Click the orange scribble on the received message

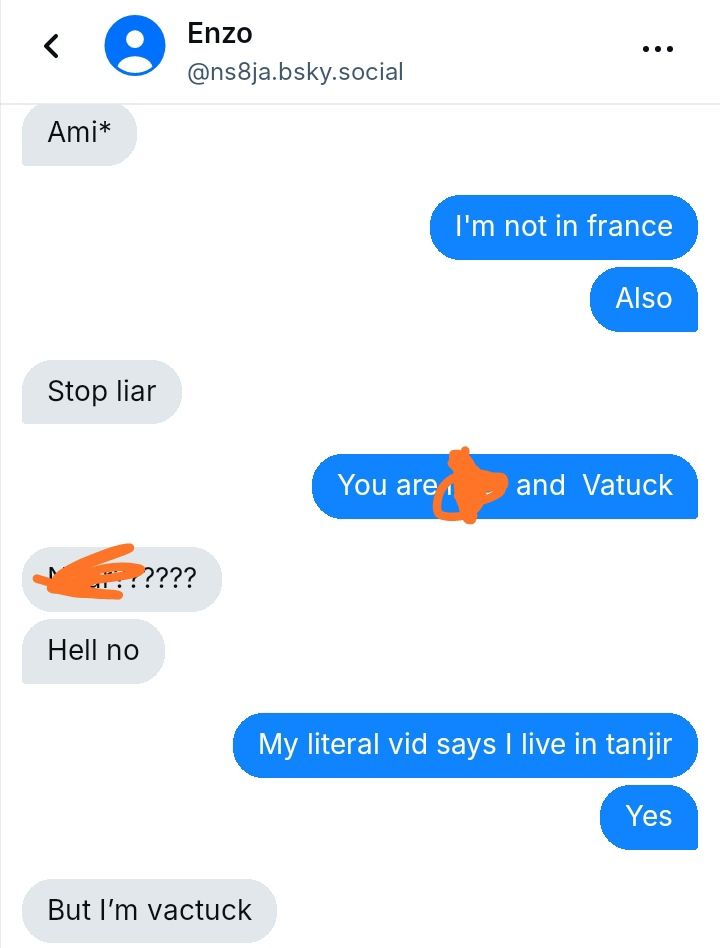[88, 571]
